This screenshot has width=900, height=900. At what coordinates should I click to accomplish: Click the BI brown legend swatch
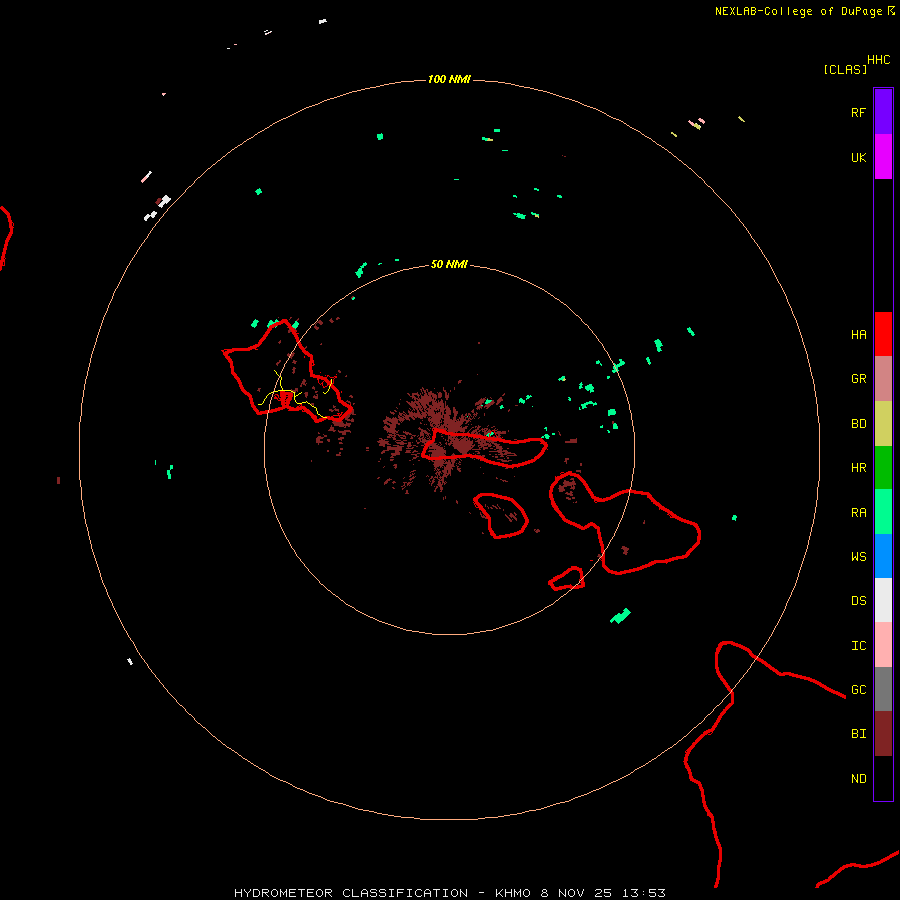883,734
